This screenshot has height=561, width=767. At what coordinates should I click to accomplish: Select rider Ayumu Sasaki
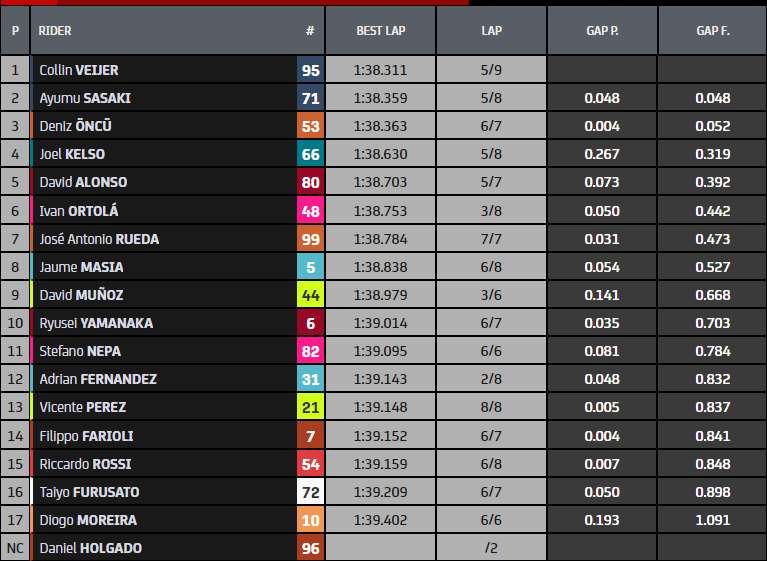tap(85, 98)
